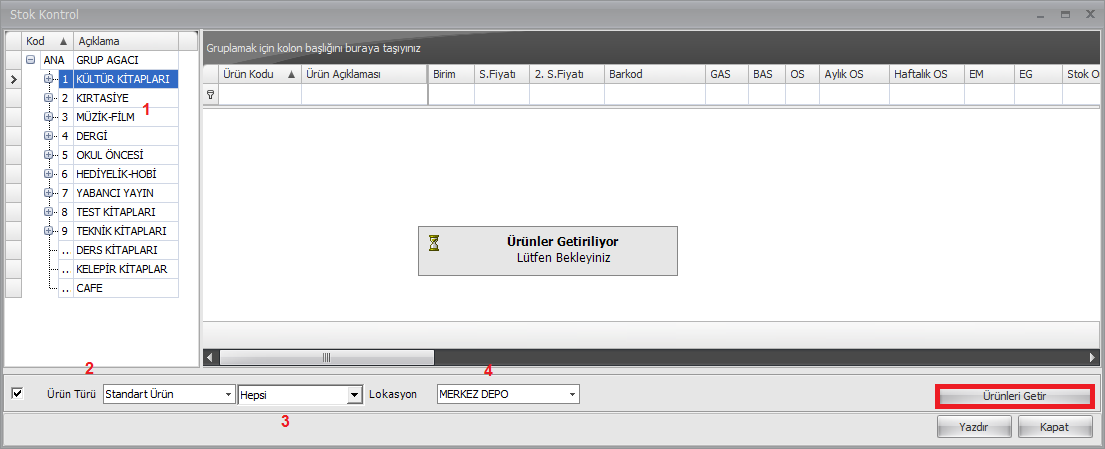Expand the KIRTASİYE tree node
Image resolution: width=1105 pixels, height=449 pixels.
pos(48,98)
